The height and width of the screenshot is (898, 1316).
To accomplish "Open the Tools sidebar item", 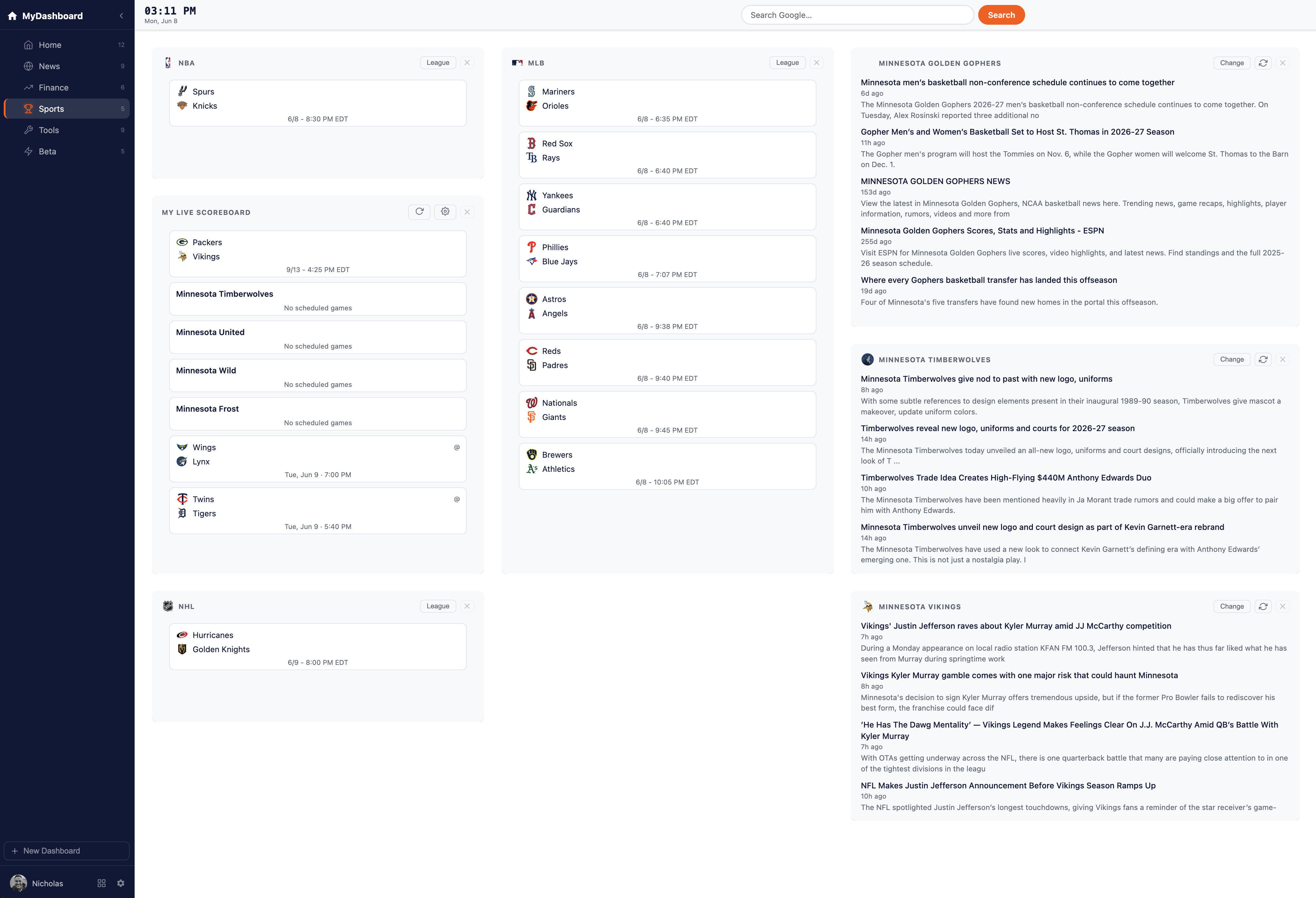I will click(67, 130).
